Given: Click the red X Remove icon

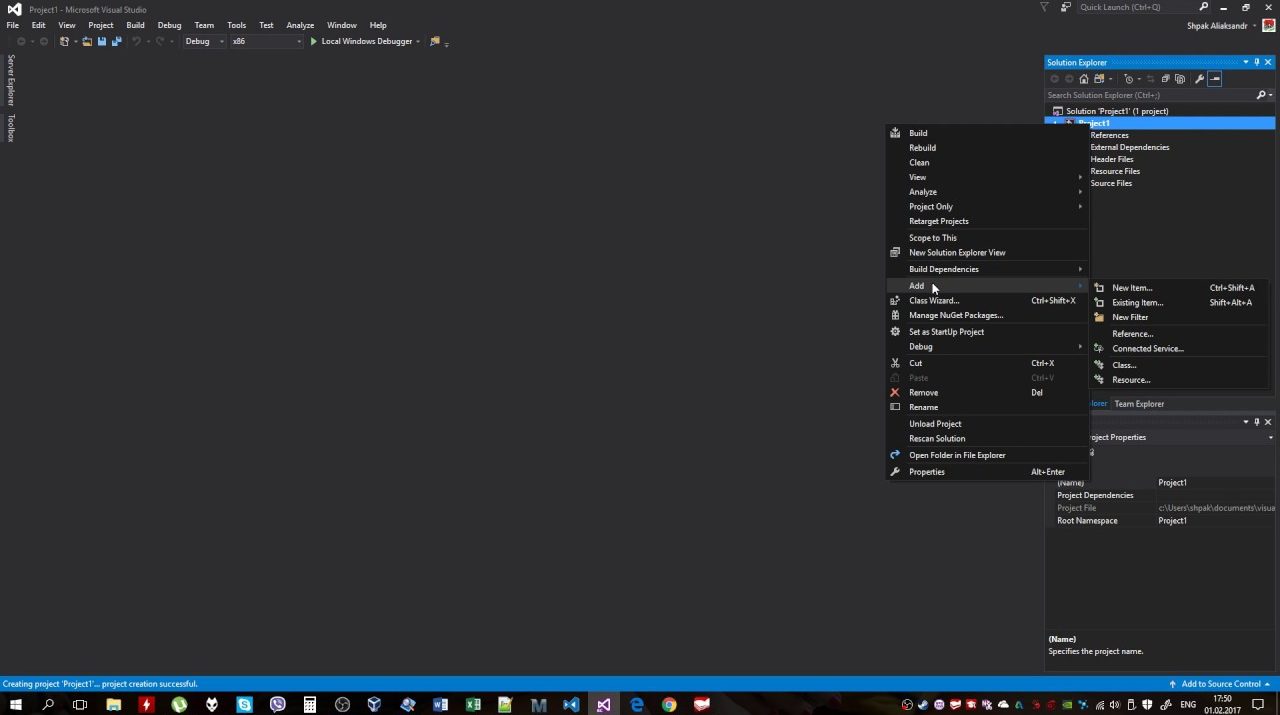Looking at the screenshot, I should [x=895, y=392].
